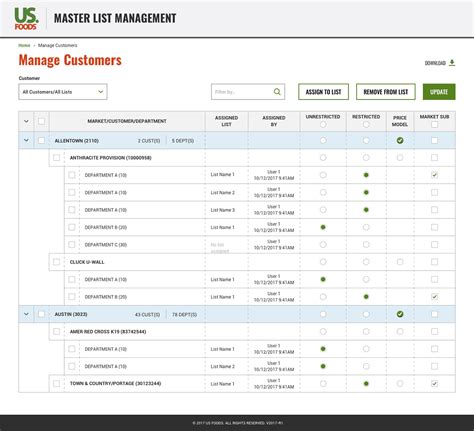Image resolution: width=474 pixels, height=431 pixels.
Task: Select Price Model radio for Amer Red Cross K19
Action: [400, 332]
